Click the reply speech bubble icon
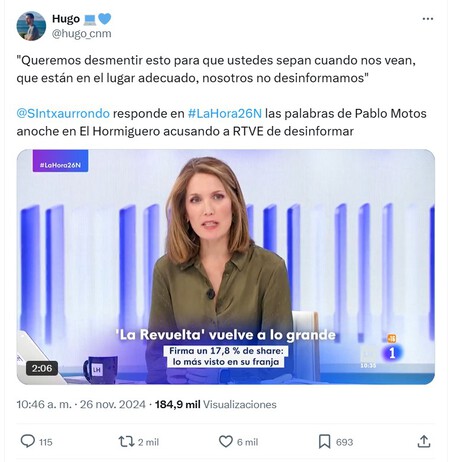The height and width of the screenshot is (462, 450). (28, 441)
